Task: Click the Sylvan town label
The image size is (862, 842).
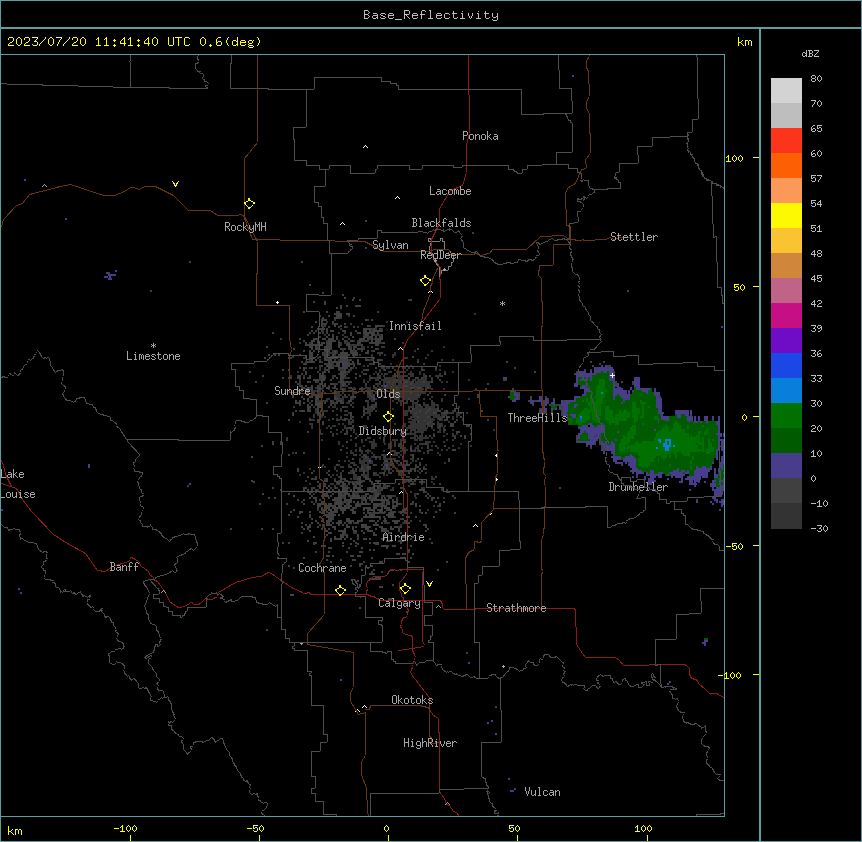Action: [x=390, y=245]
